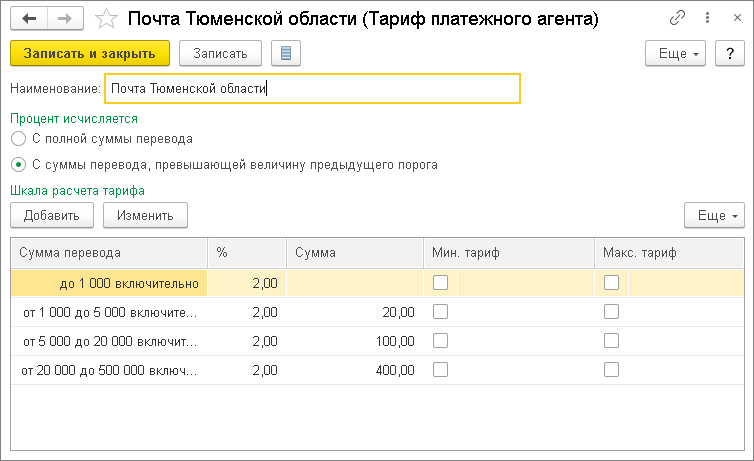Viewport: 754px width, 461px height.
Task: Open help with the question mark button
Action: 729,53
